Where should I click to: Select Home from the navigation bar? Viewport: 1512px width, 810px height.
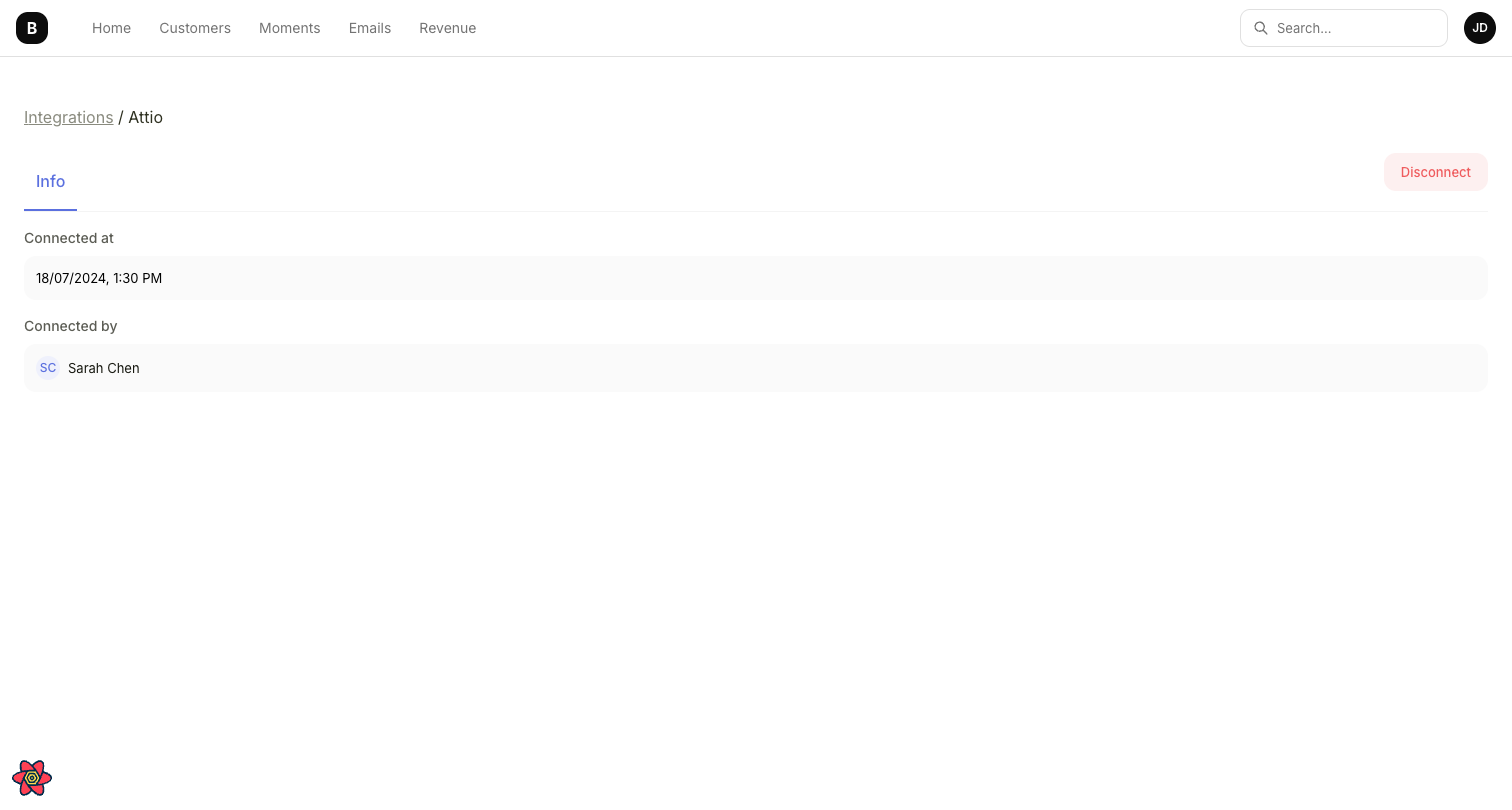coord(111,28)
